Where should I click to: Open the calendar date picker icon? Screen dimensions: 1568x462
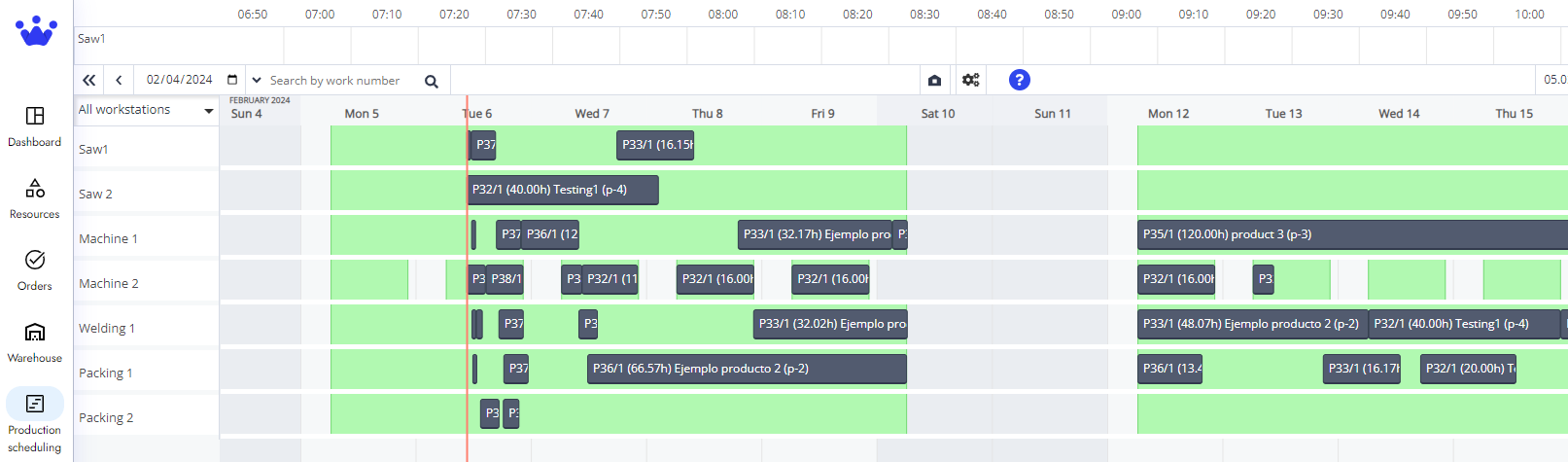tap(232, 80)
